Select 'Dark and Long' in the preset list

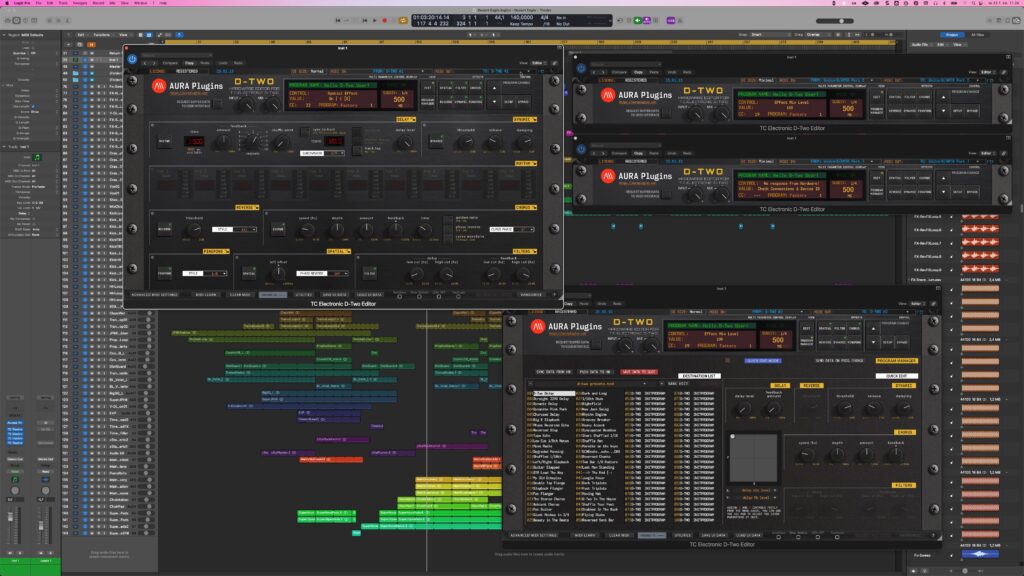[x=594, y=394]
